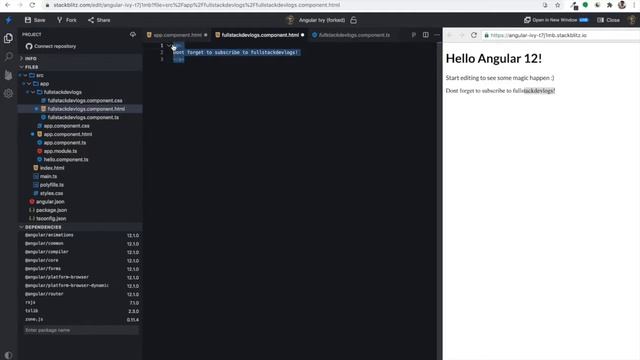Screen dimensions: 640x360
Task: Open main.ts file
Action: [48, 176]
